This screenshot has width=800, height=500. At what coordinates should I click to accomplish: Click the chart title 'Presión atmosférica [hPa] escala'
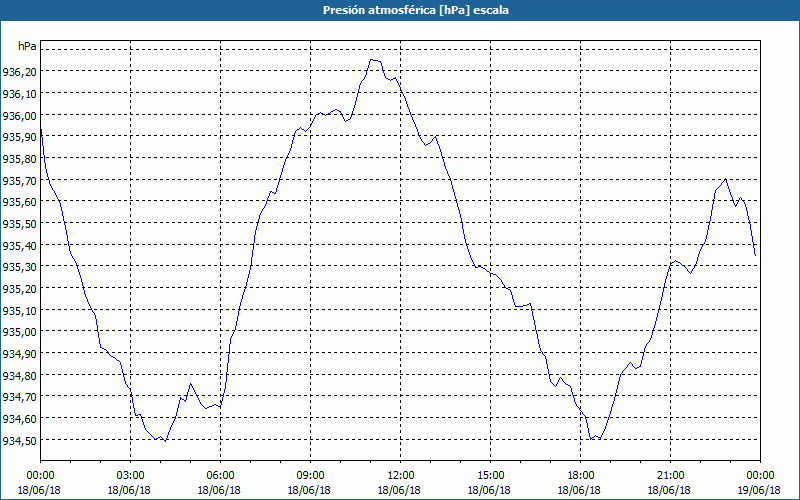[400, 10]
